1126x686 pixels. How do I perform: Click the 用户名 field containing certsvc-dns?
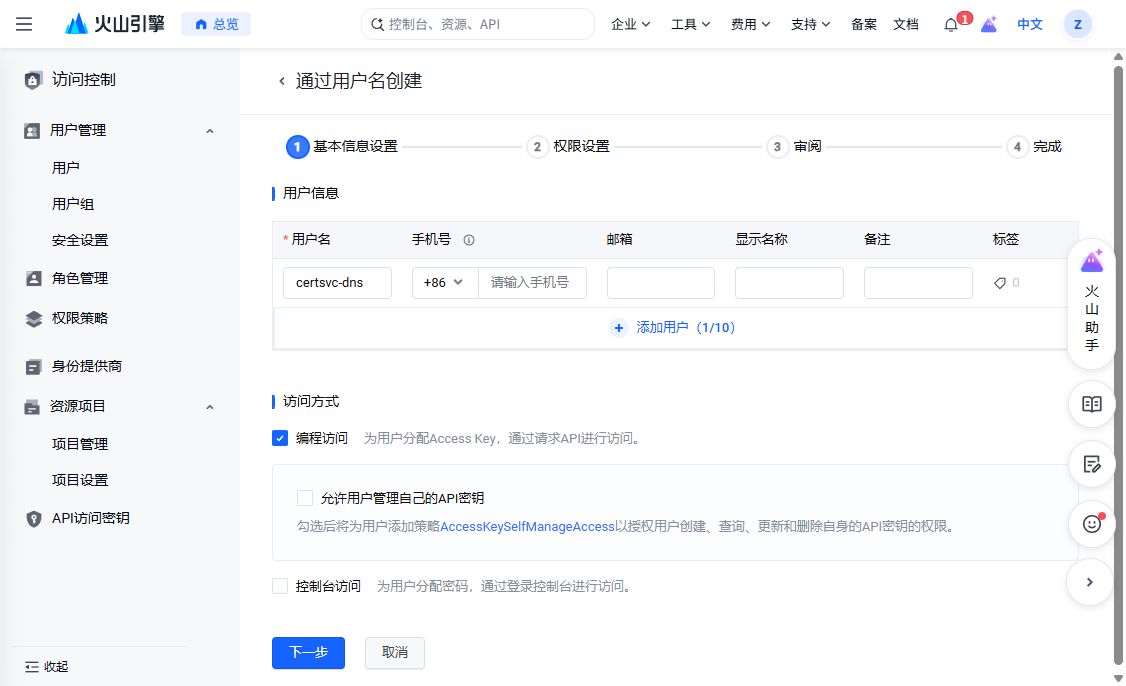point(337,282)
